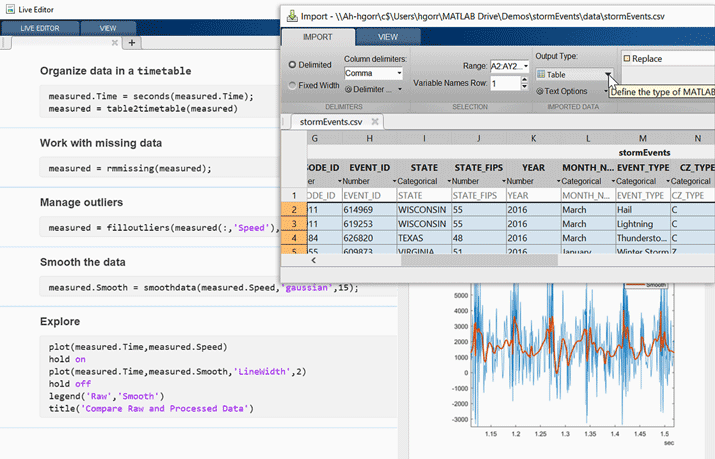Switch to the IMPORT ribbon tab
715x459 pixels.
pyautogui.click(x=316, y=36)
